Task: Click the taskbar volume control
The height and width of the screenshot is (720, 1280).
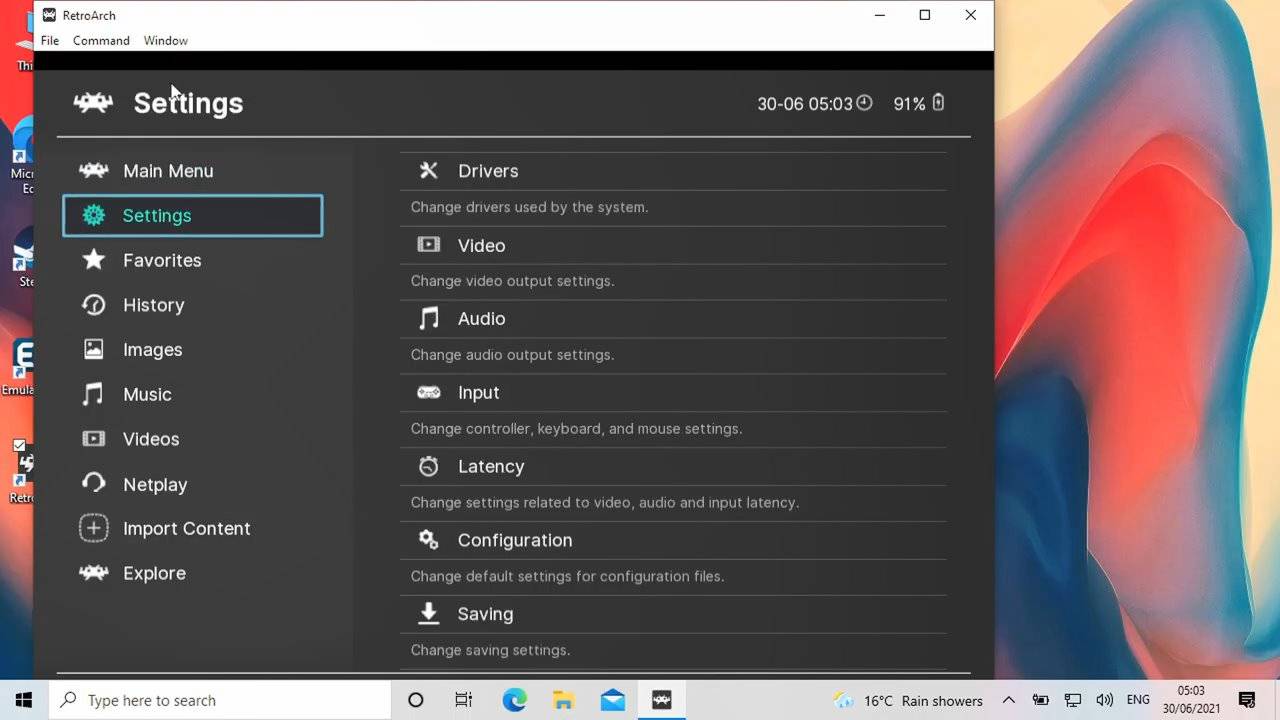Action: pyautogui.click(x=1104, y=700)
